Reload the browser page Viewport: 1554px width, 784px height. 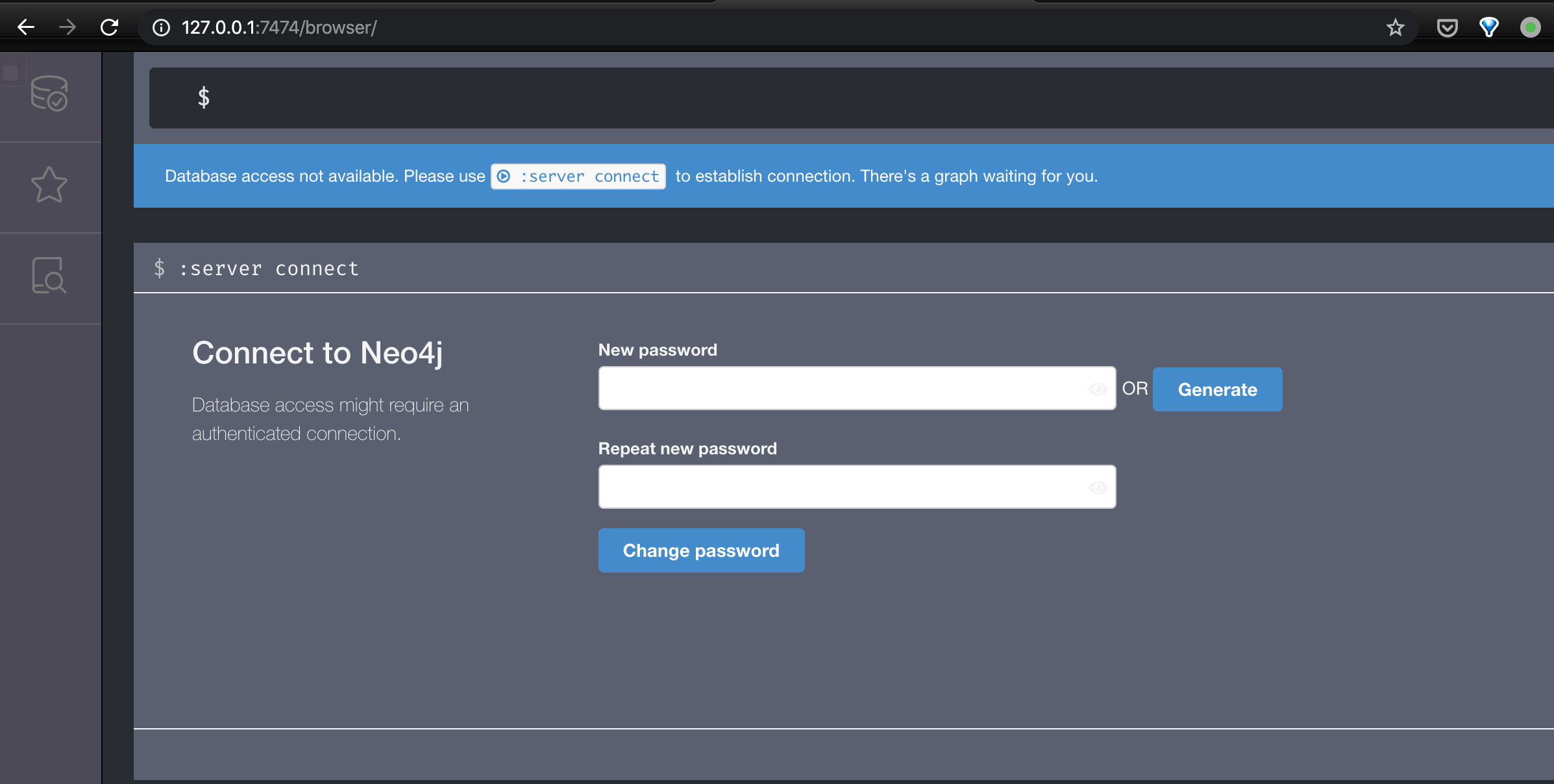109,27
